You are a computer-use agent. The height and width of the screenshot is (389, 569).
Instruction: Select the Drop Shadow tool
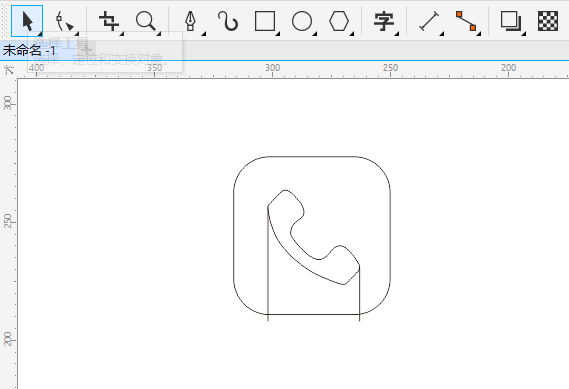[511, 21]
